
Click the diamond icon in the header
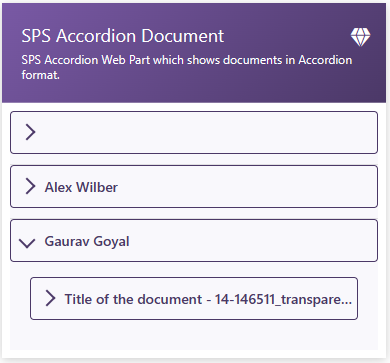click(360, 37)
